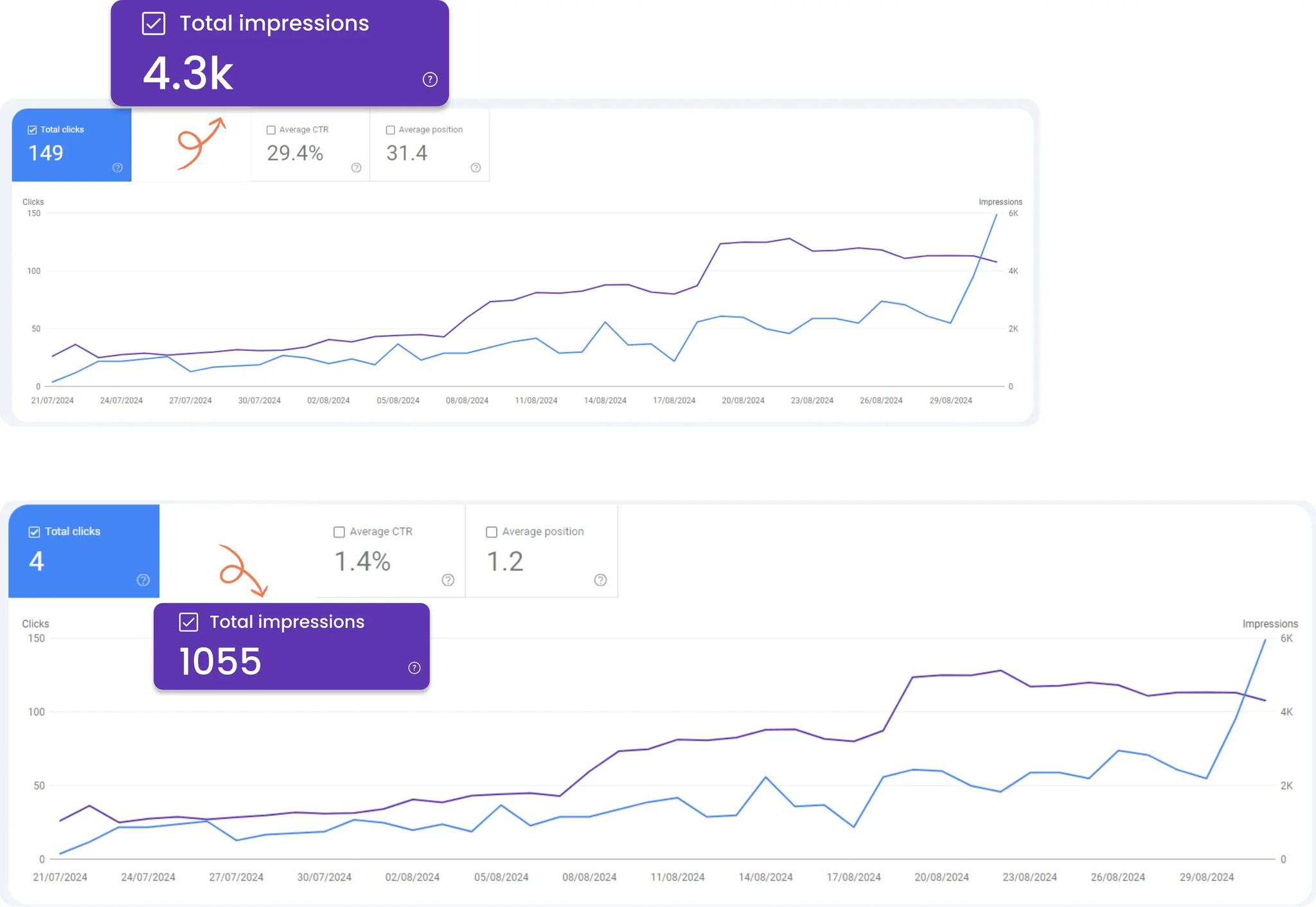
Task: Tick Average position checkbox on 1.2 card
Action: click(492, 532)
